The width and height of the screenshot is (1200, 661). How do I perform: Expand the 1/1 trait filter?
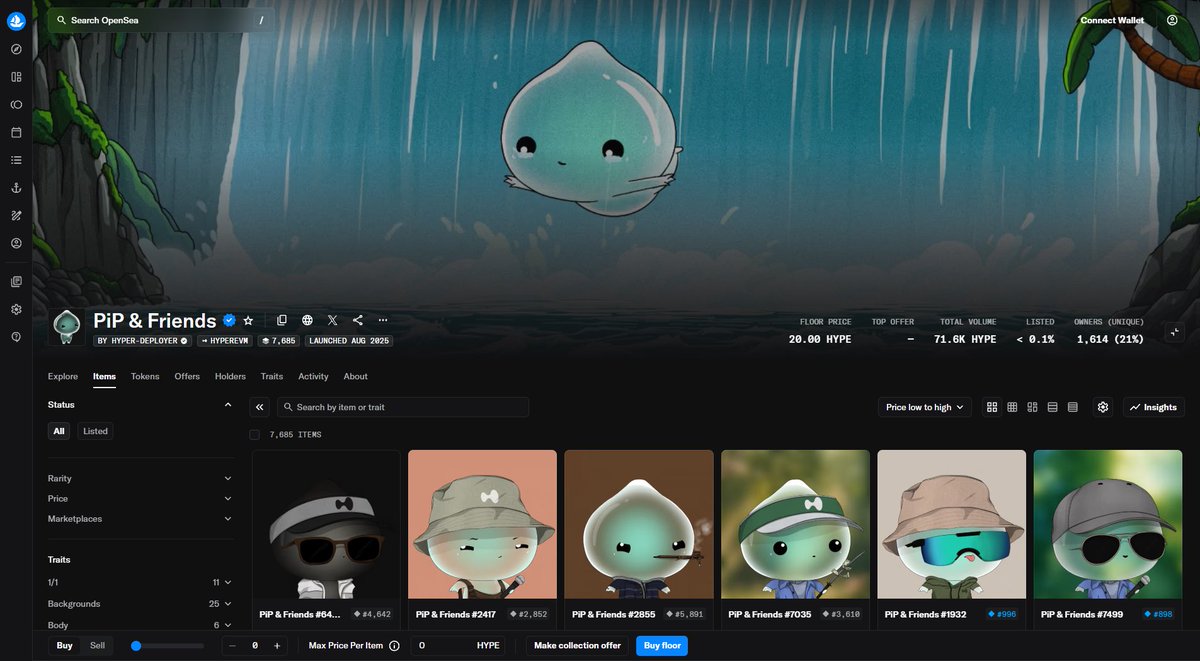point(140,582)
